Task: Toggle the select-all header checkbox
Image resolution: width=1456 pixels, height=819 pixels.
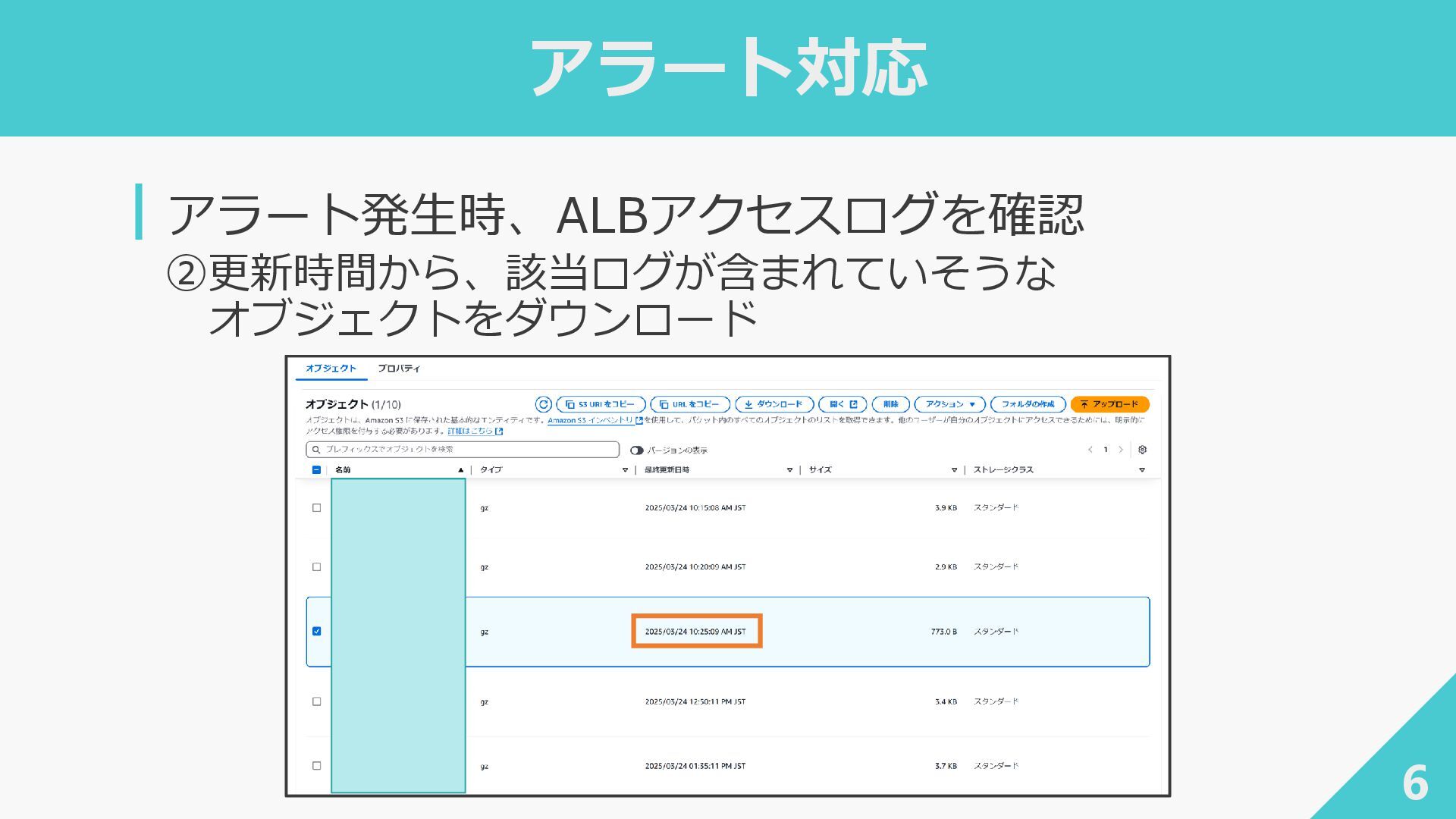Action: [317, 469]
